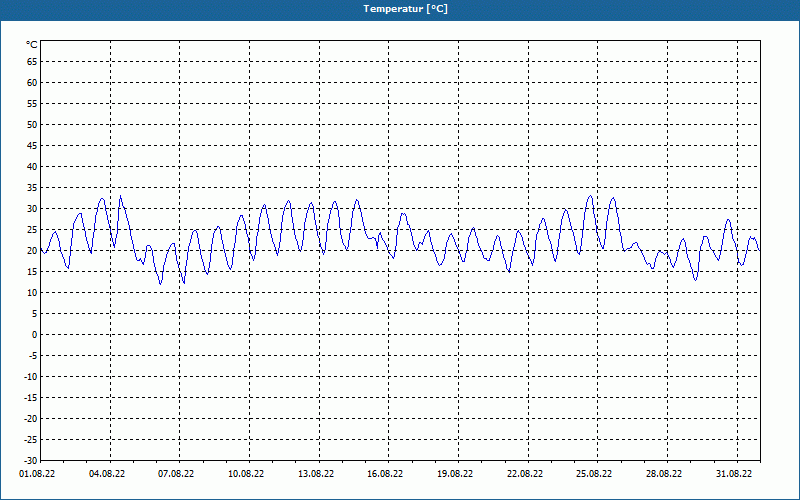The image size is (800, 500).
Task: Select the 16.08.22 x-axis label
Action: 385,474
